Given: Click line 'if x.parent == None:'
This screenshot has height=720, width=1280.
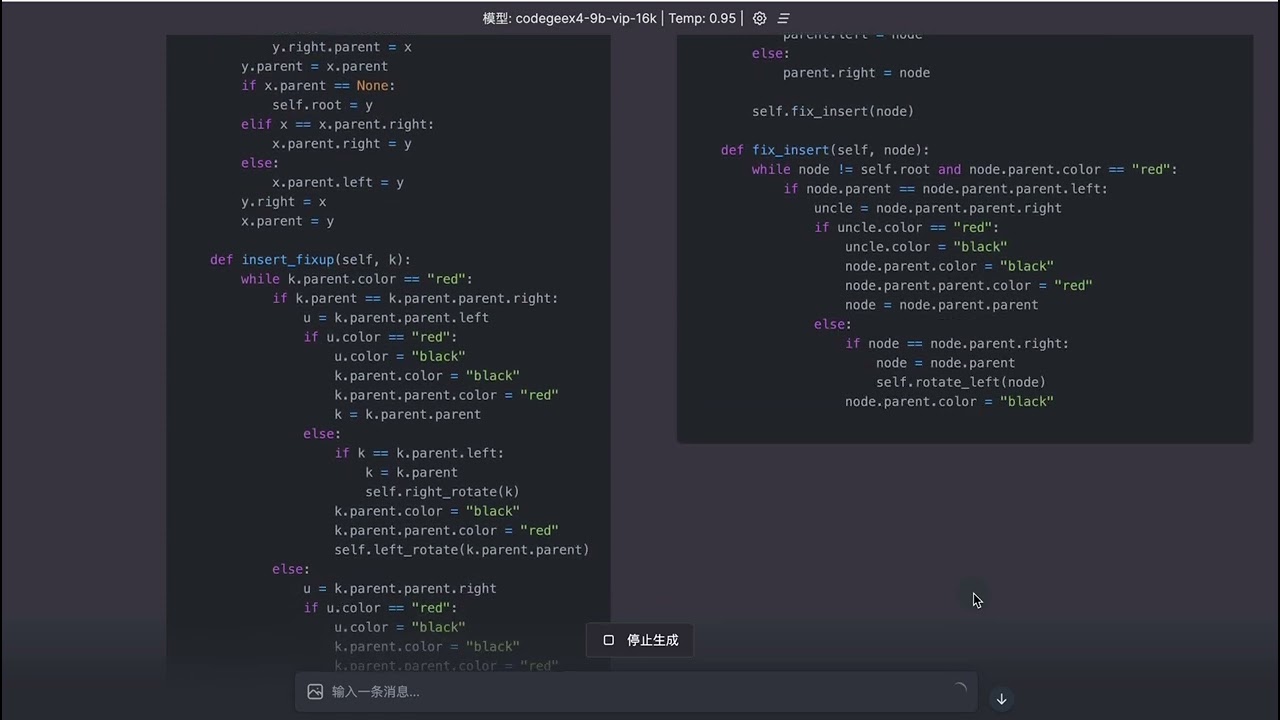Looking at the screenshot, I should [318, 85].
